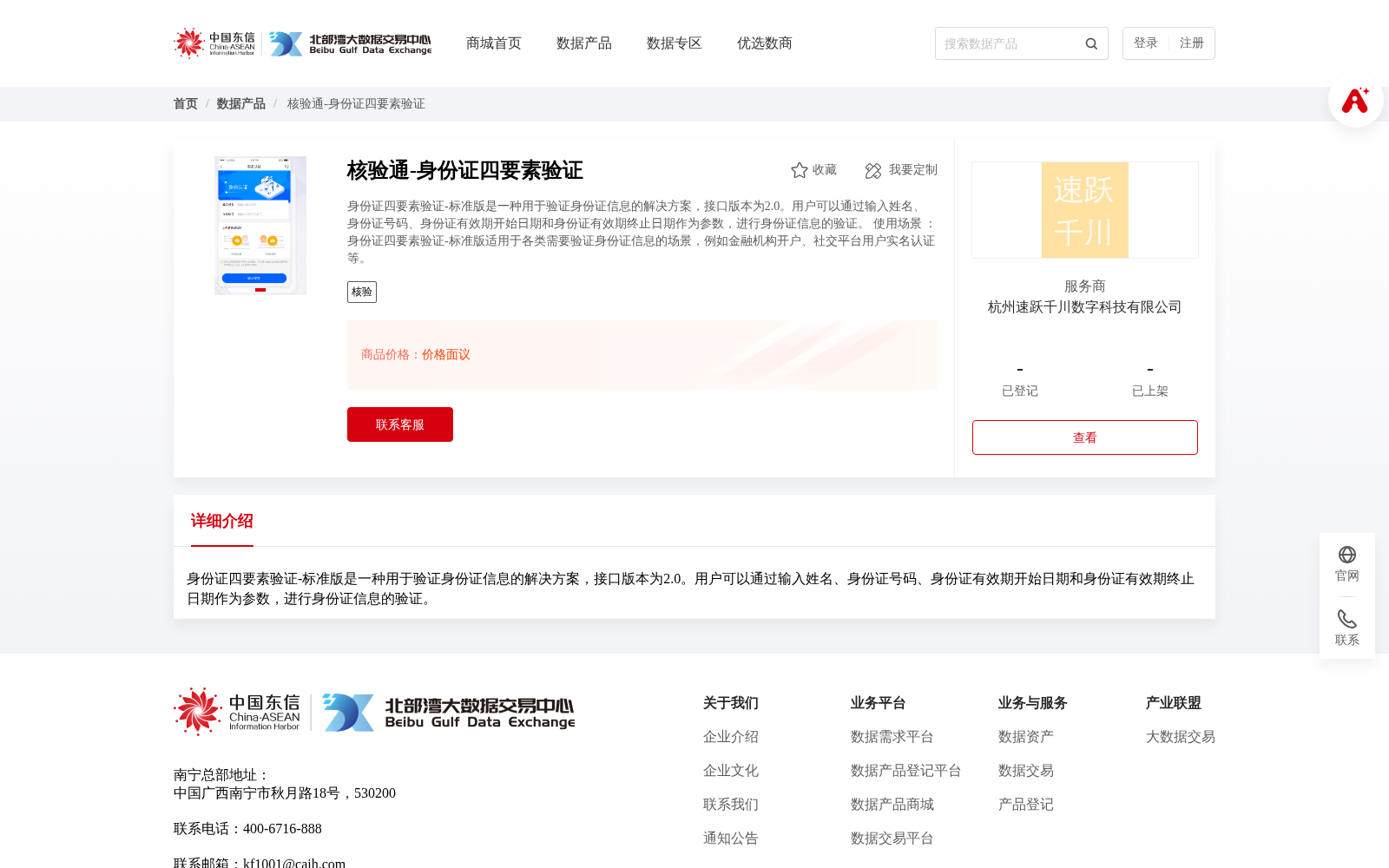Click the 关于我们 footer heading
1389x868 pixels.
click(x=731, y=703)
